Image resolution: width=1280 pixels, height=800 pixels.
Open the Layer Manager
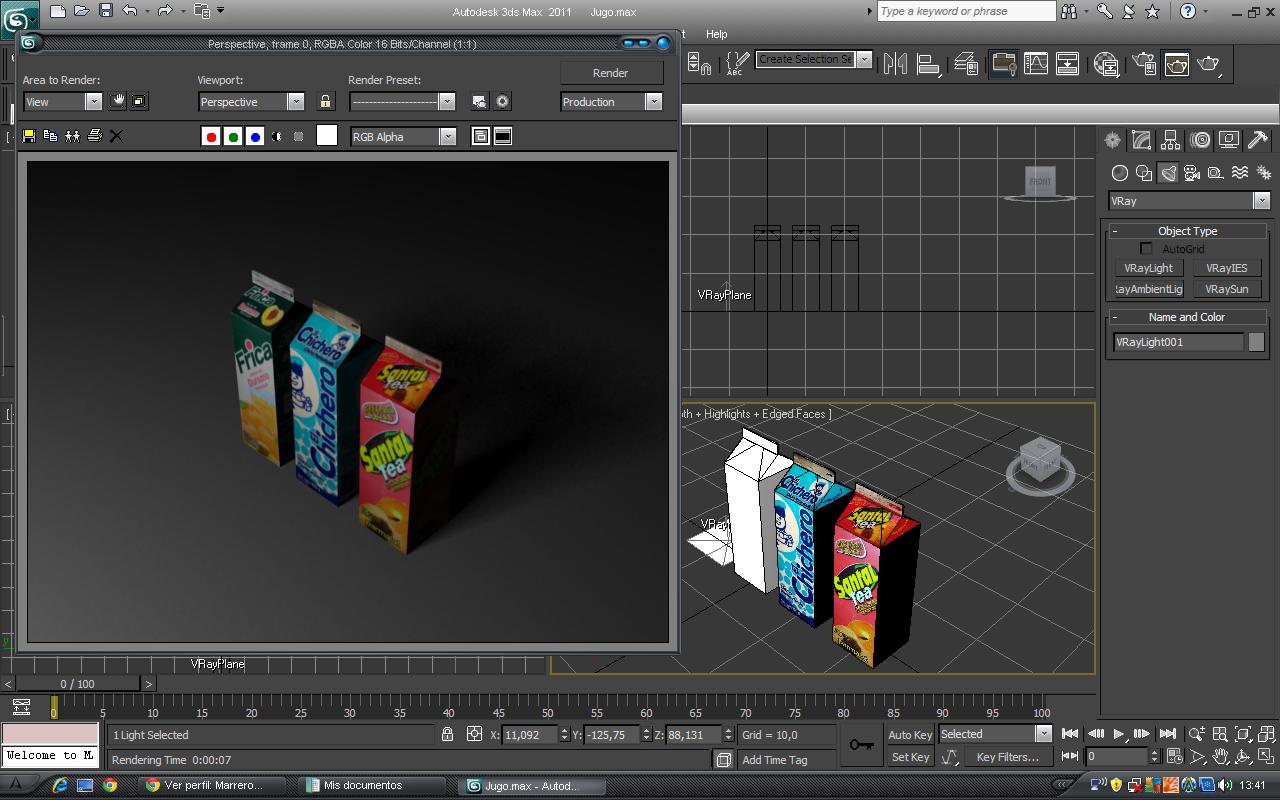[x=966, y=63]
